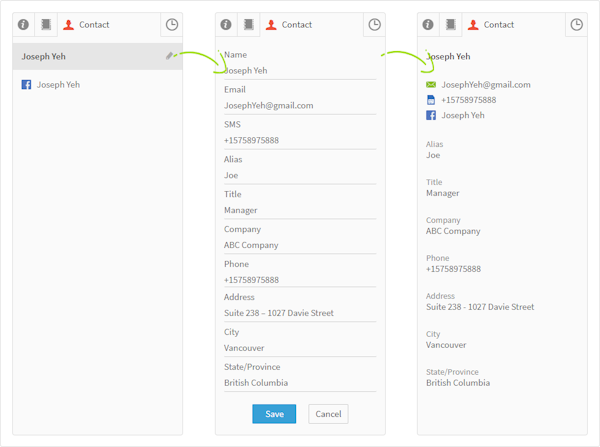The width and height of the screenshot is (600, 447).
Task: Open the history clock icon in the left panel
Action: 172,24
